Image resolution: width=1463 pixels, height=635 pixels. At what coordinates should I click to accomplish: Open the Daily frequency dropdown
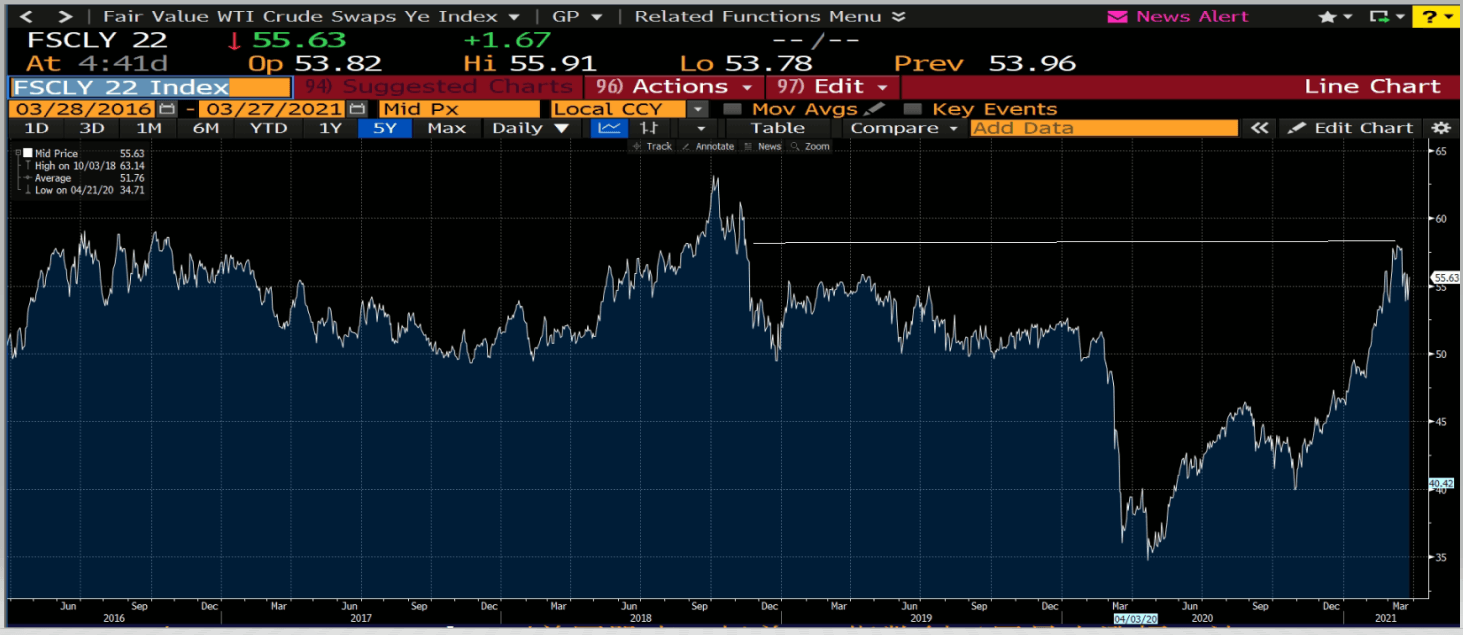(x=530, y=128)
